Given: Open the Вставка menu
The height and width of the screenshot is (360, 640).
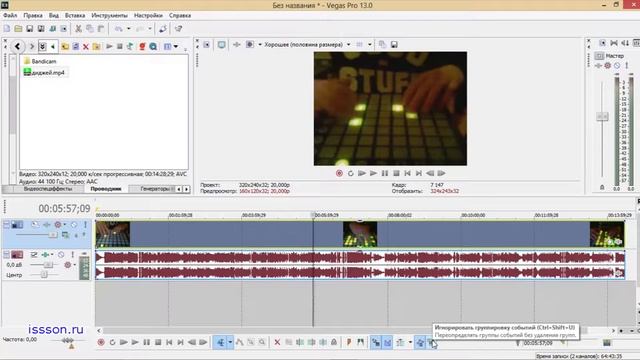Looking at the screenshot, I should (75, 16).
